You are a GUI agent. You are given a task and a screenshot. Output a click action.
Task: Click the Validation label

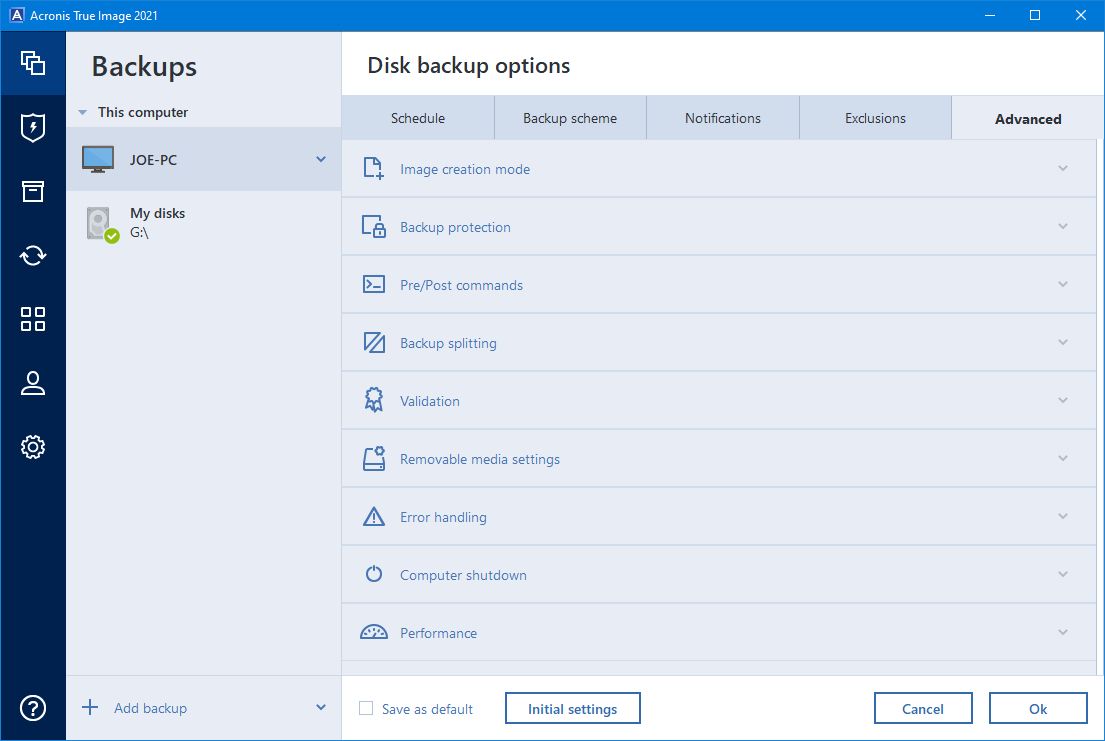click(x=430, y=401)
